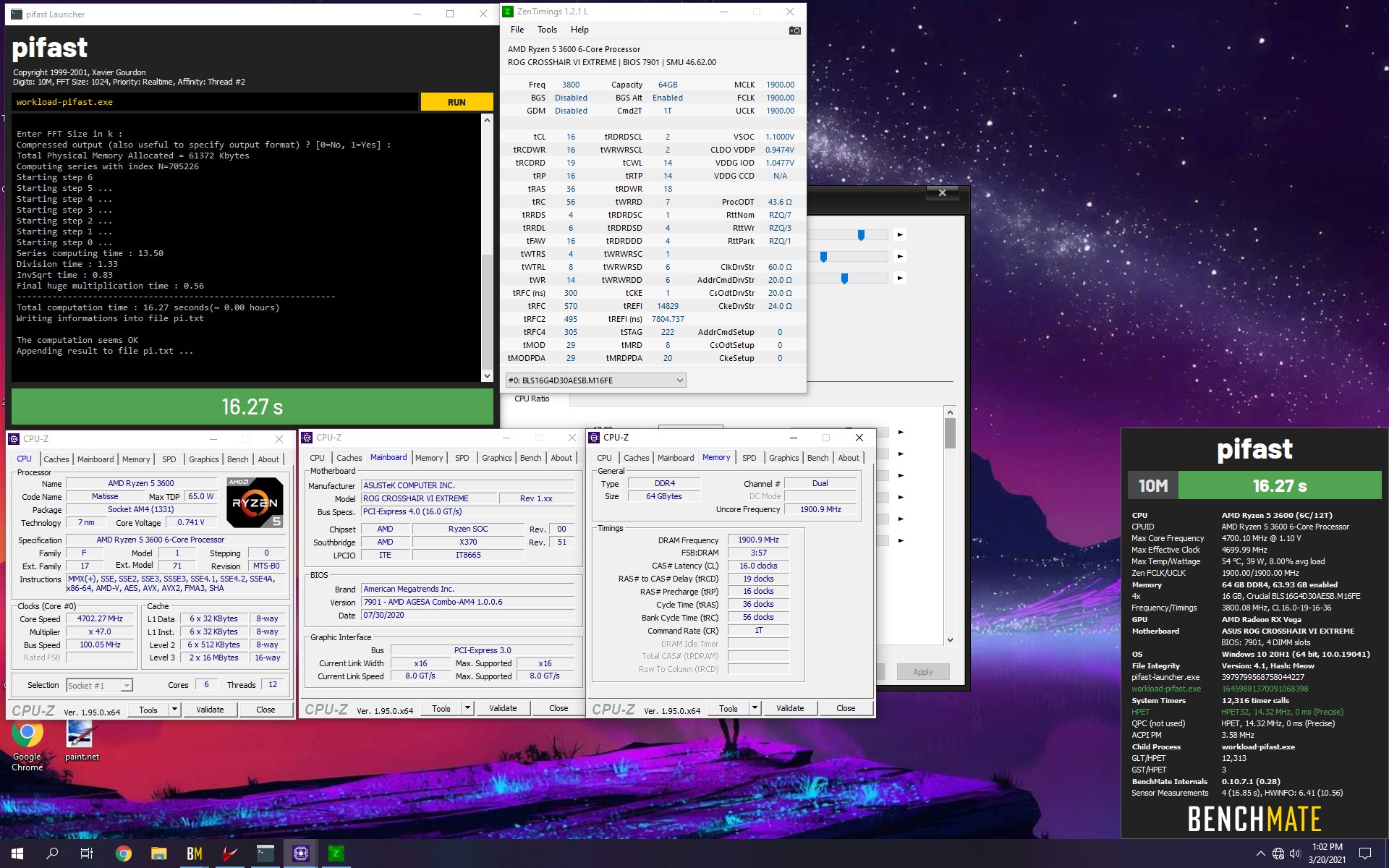Image resolution: width=1389 pixels, height=868 pixels.
Task: Switch to BenchMate taskbar icon
Action: pos(194,854)
